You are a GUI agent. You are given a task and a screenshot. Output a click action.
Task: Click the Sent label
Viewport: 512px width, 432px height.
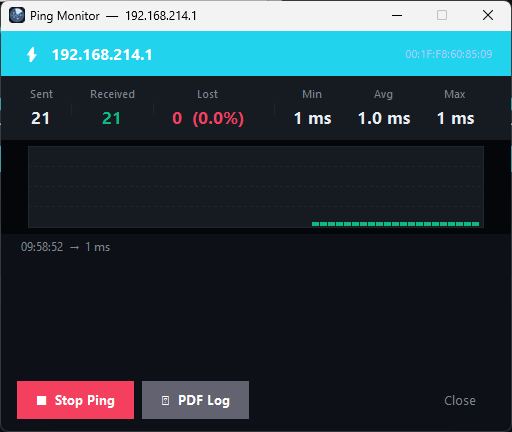pos(41,94)
